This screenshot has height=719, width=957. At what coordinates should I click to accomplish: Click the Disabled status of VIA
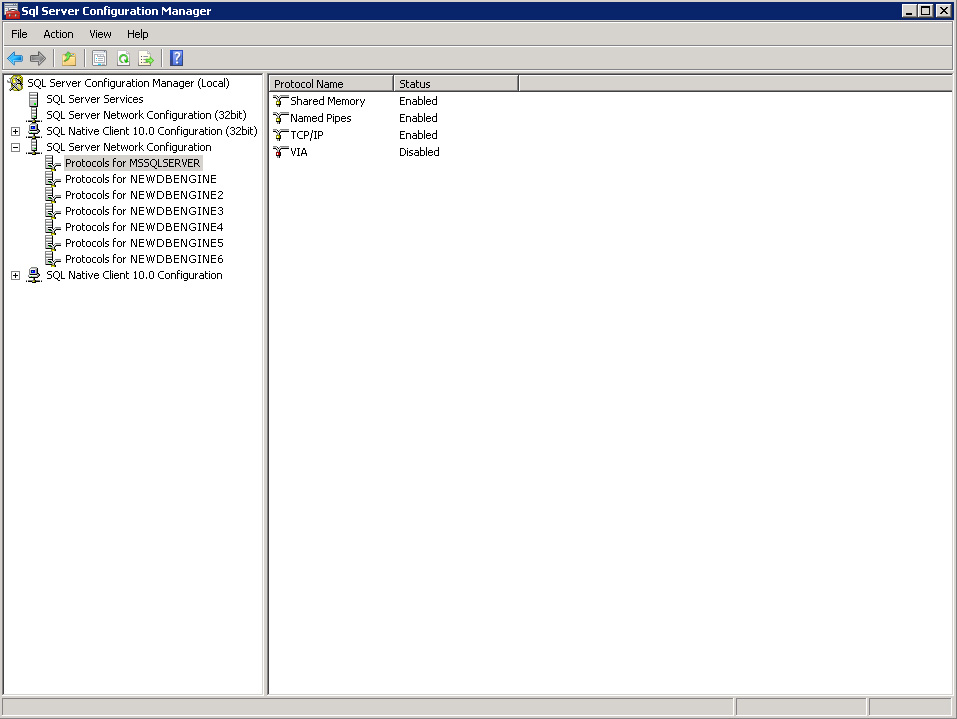(419, 152)
